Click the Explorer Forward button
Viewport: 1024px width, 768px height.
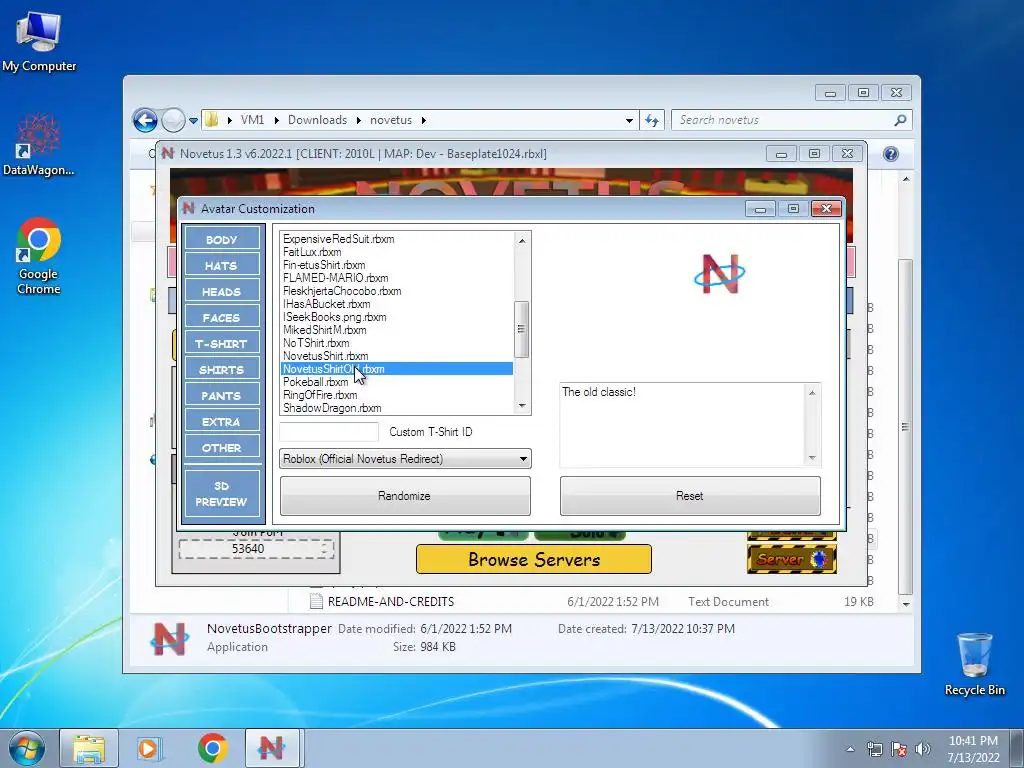[173, 120]
